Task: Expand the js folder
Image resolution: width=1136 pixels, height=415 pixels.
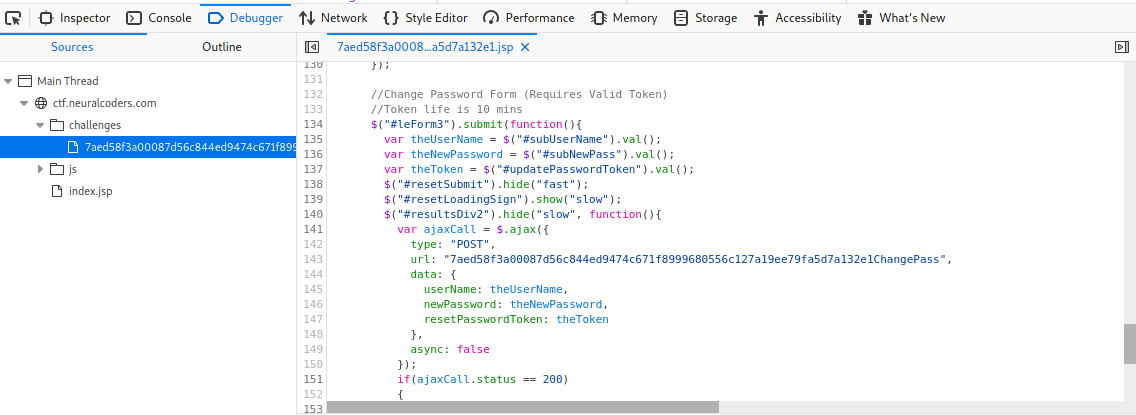Action: tap(40, 169)
